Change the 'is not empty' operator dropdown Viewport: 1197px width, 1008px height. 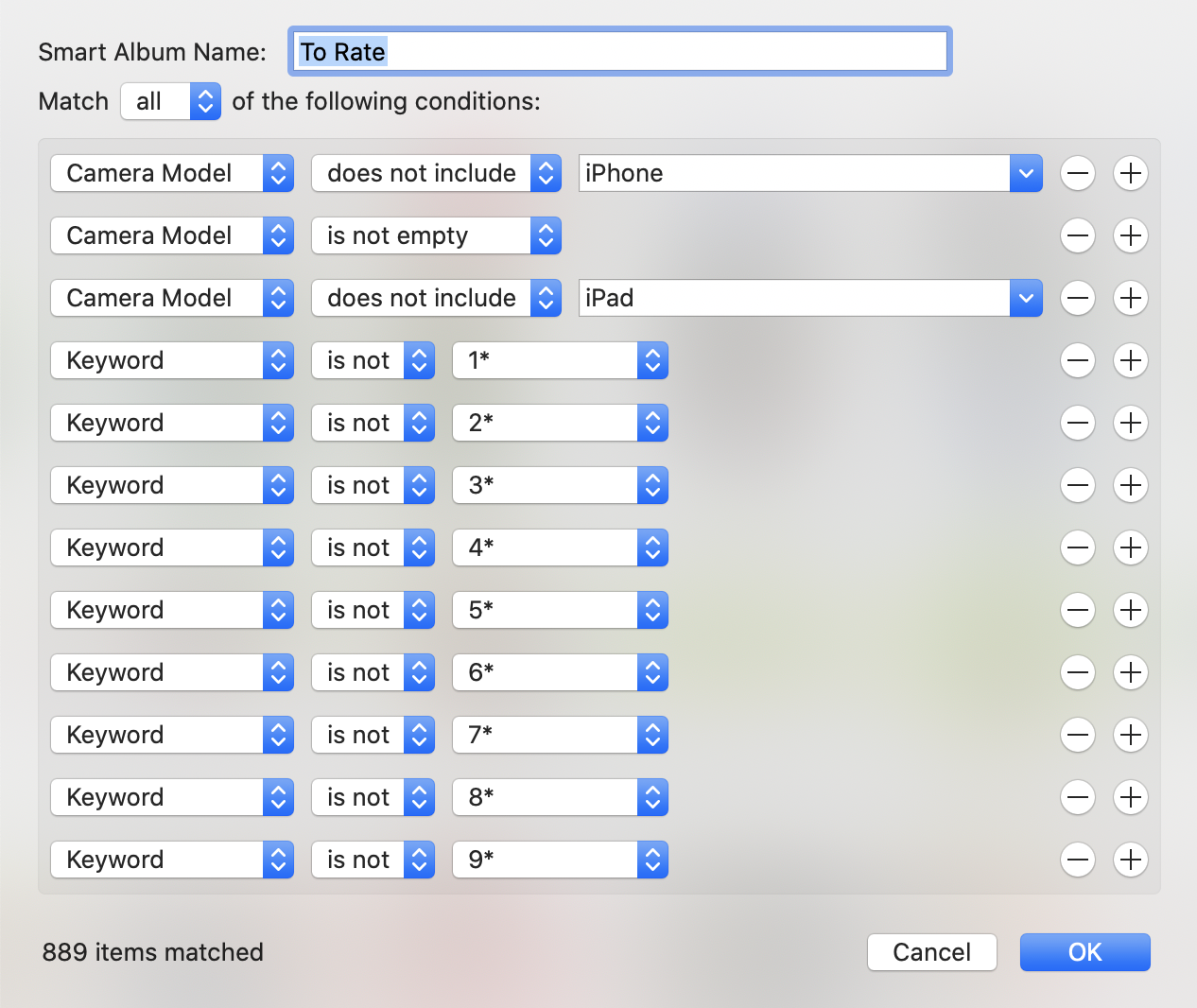pos(436,235)
